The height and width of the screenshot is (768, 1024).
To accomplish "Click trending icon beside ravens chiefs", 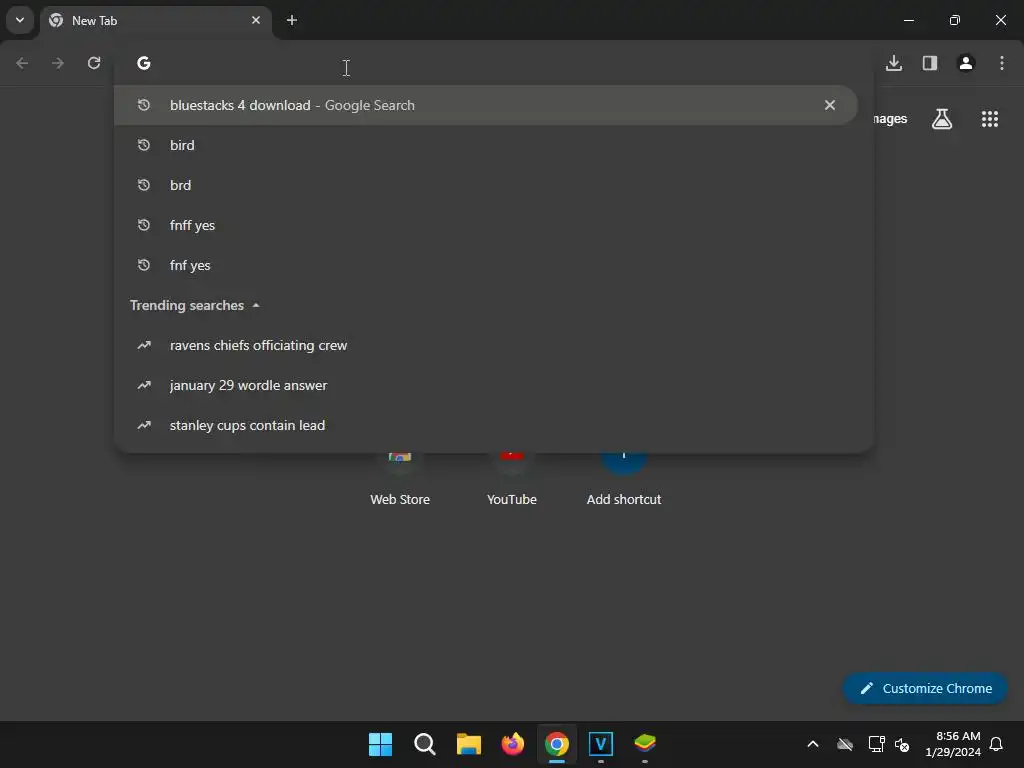I will [x=144, y=345].
